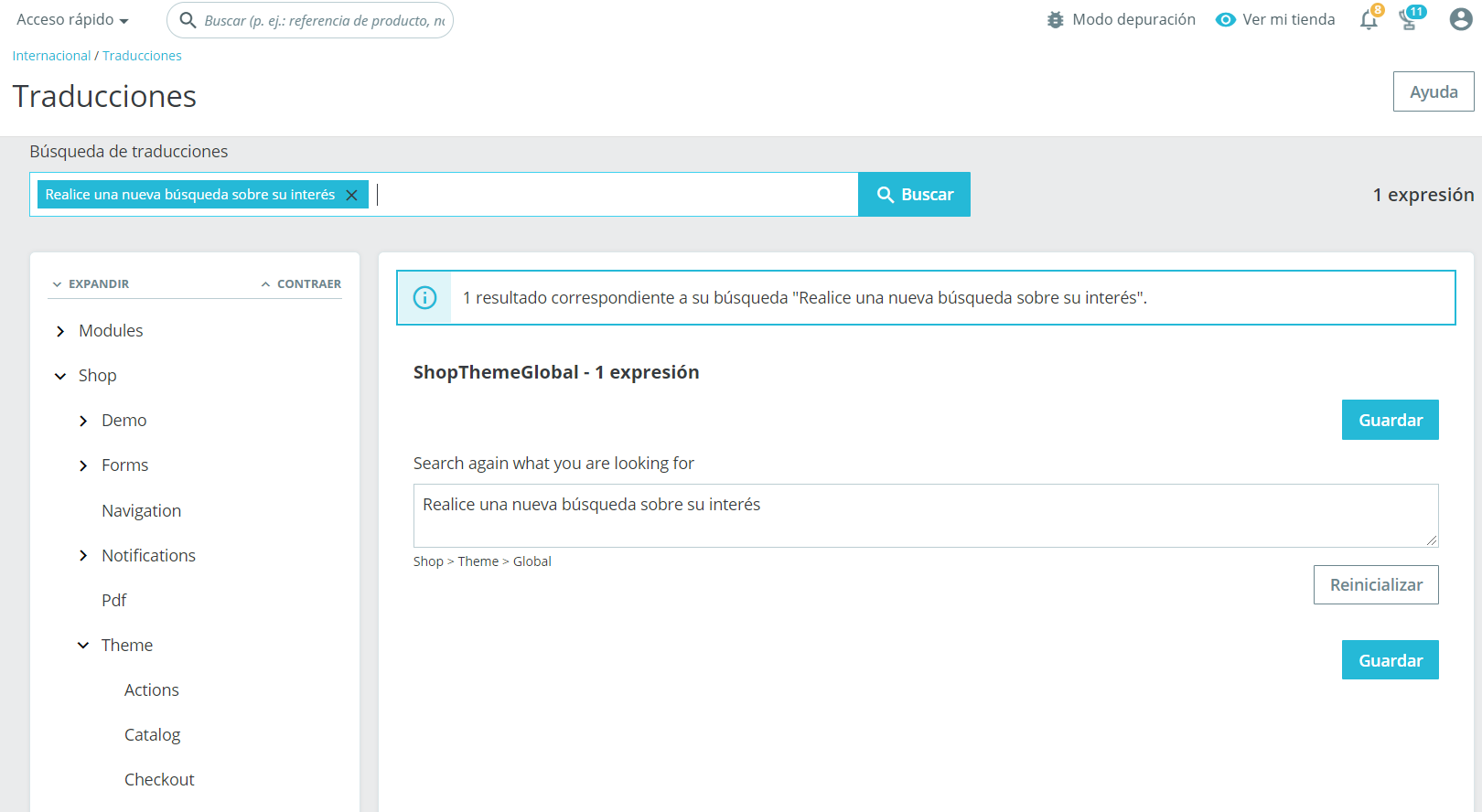
Task: Expand the Notifications tree node
Action: (83, 556)
